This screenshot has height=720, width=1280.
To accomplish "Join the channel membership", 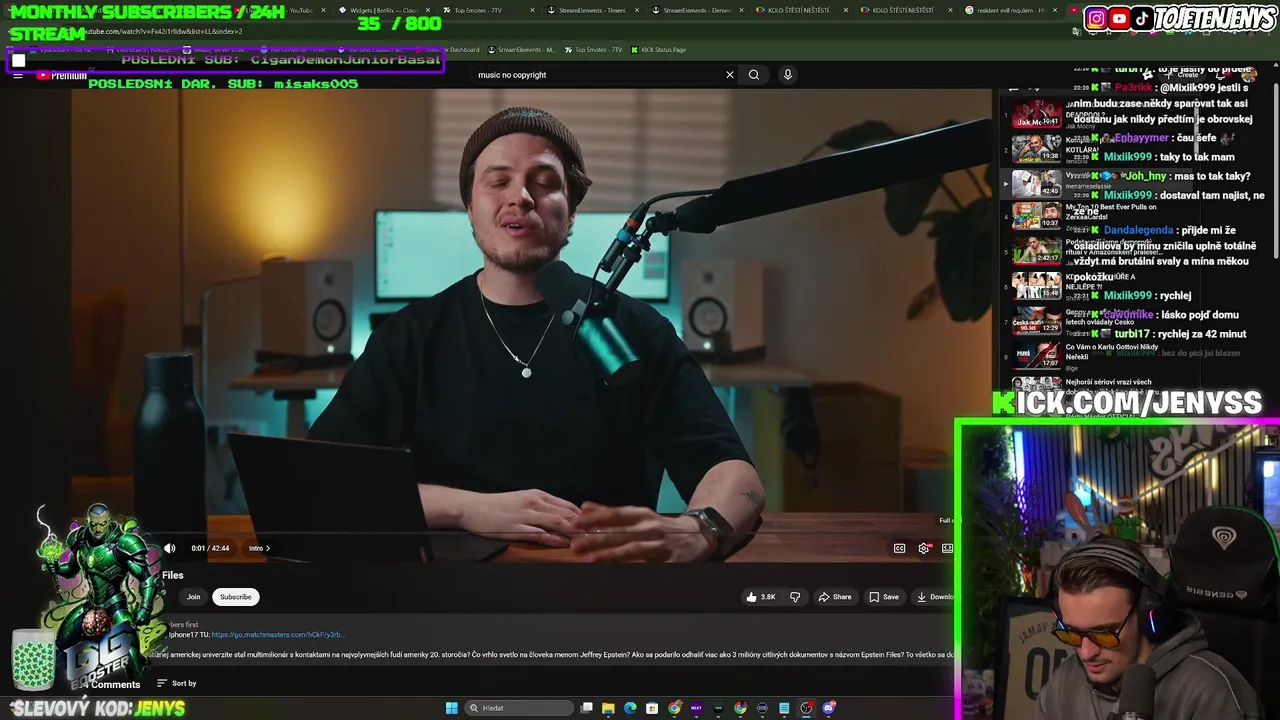I will click(193, 597).
